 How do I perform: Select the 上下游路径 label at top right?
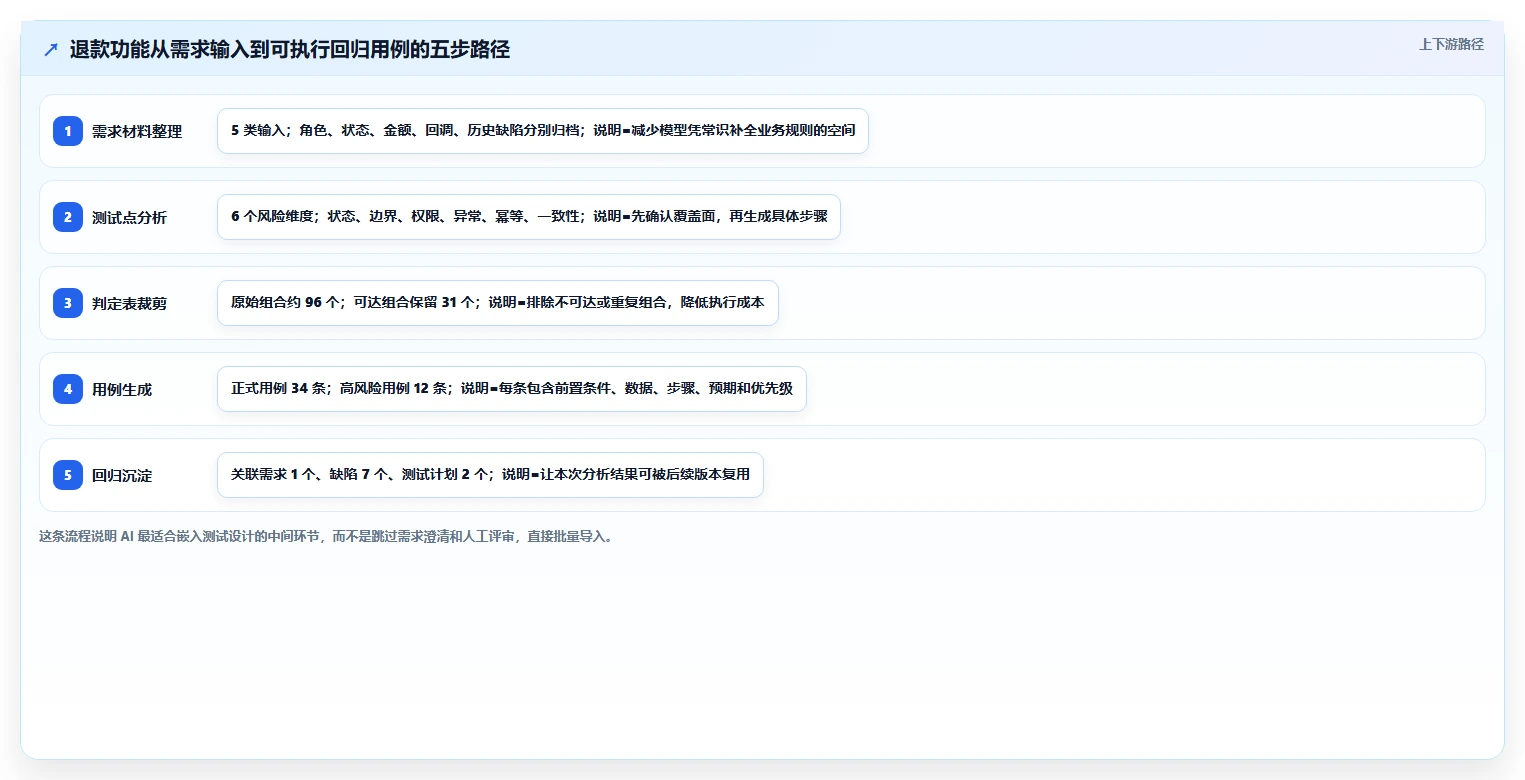tap(1451, 44)
